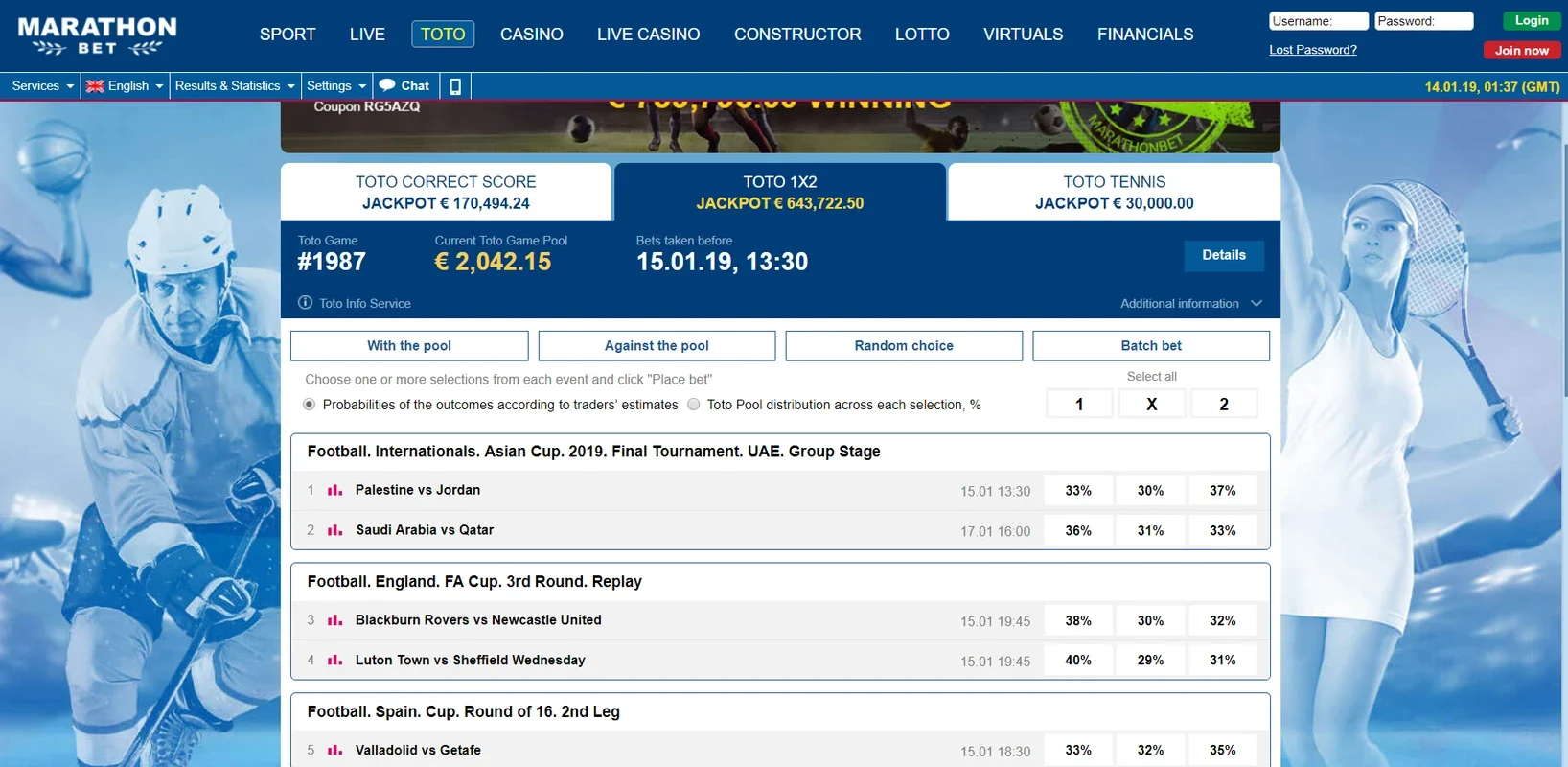
Task: Open LIVE CASINO section
Action: point(649,35)
